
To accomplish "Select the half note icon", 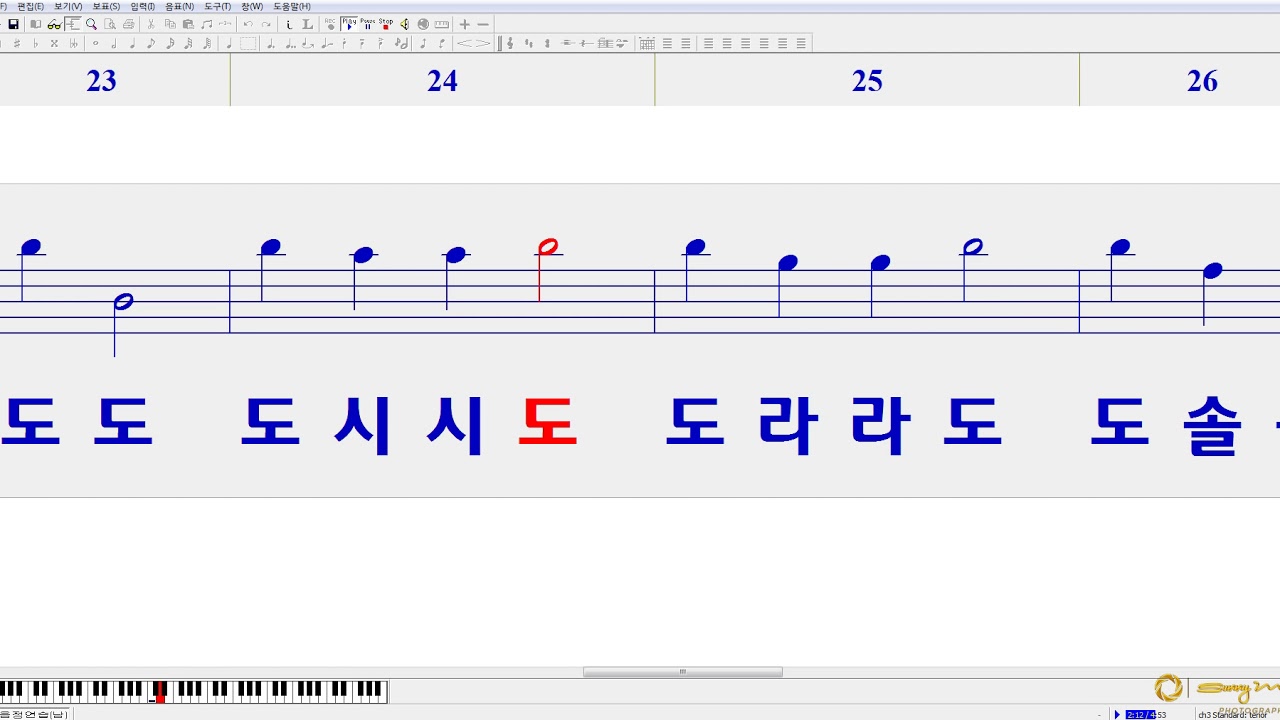I will point(114,43).
